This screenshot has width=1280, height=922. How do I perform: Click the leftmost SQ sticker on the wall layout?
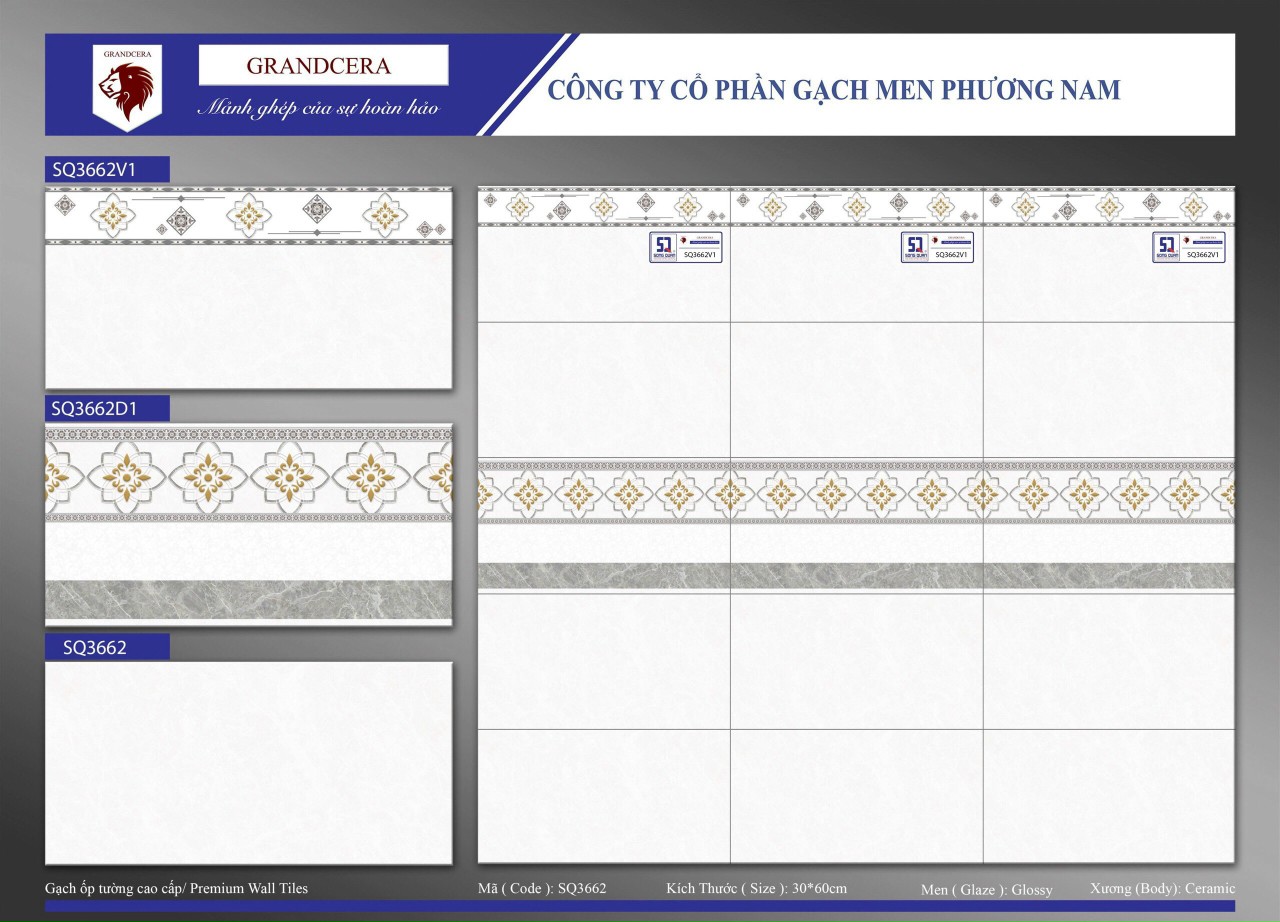[x=685, y=247]
